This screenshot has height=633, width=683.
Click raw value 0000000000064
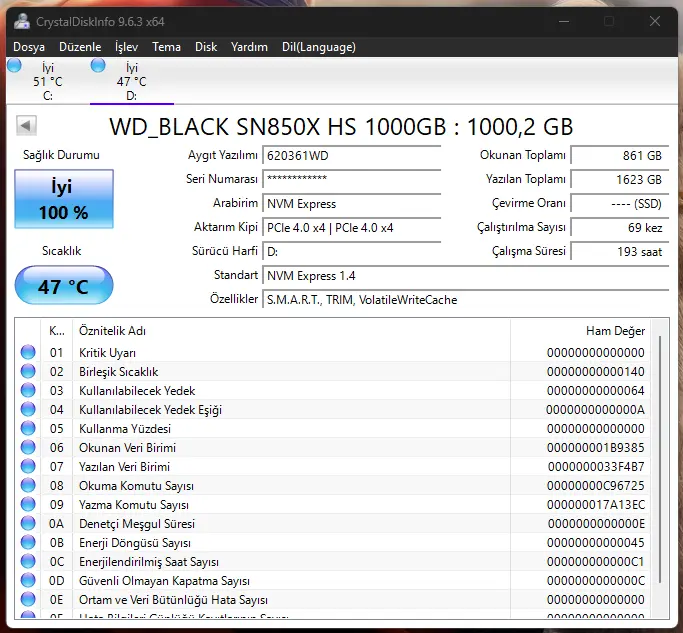pos(595,390)
